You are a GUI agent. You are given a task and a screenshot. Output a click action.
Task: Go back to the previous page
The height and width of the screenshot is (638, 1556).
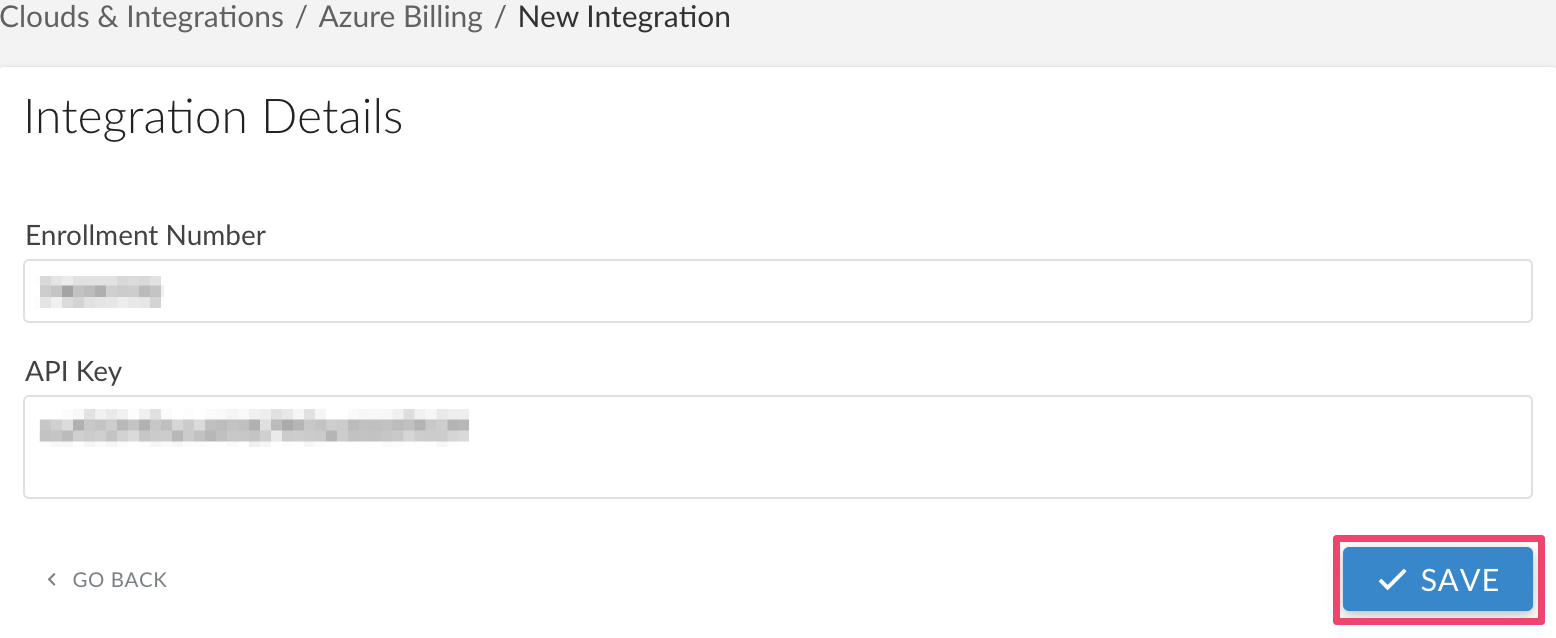click(107, 580)
